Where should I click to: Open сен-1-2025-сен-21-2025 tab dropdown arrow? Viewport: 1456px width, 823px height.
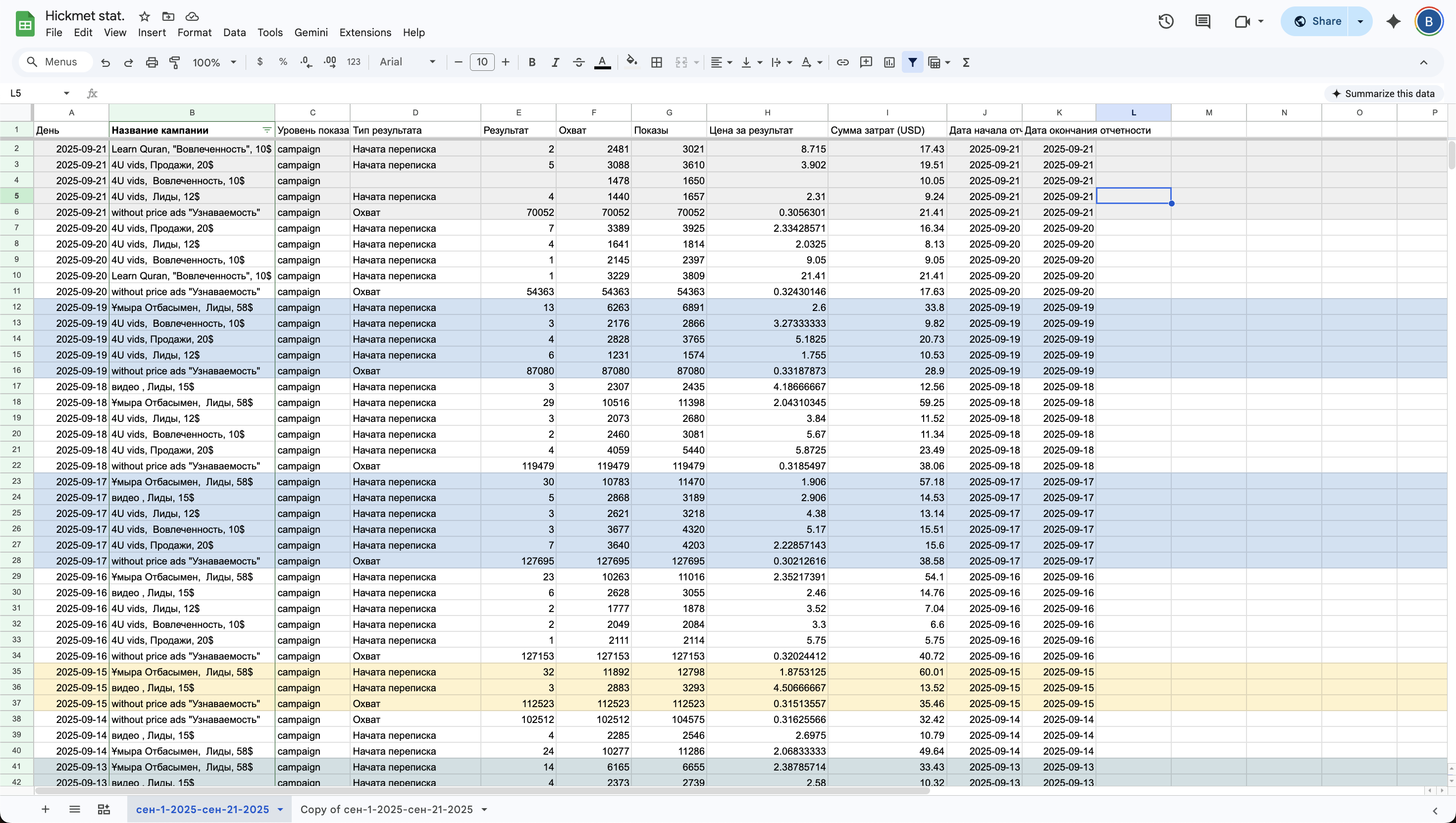click(280, 810)
